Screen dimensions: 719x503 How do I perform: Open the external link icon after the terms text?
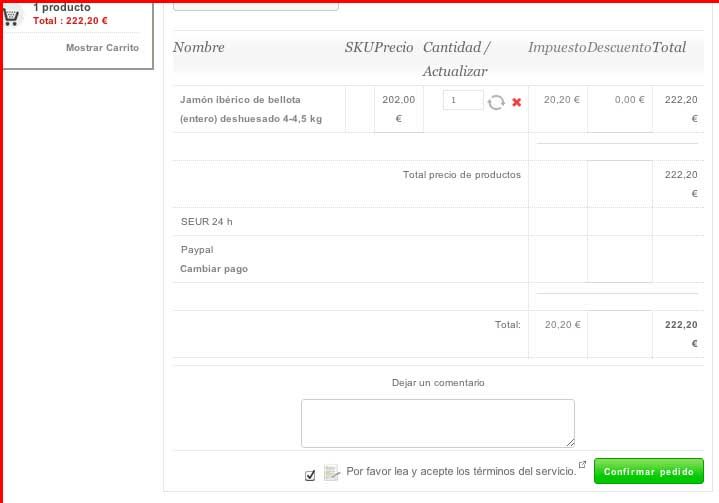point(582,464)
